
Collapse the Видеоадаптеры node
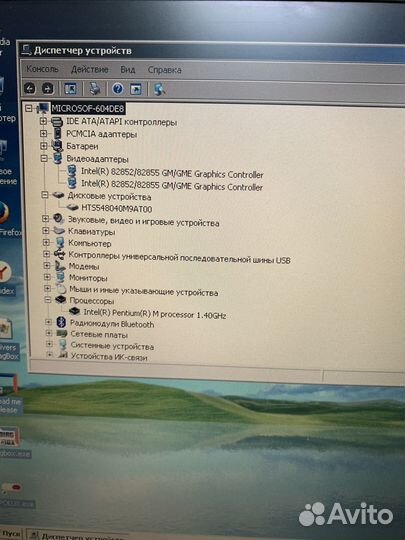click(x=44, y=158)
